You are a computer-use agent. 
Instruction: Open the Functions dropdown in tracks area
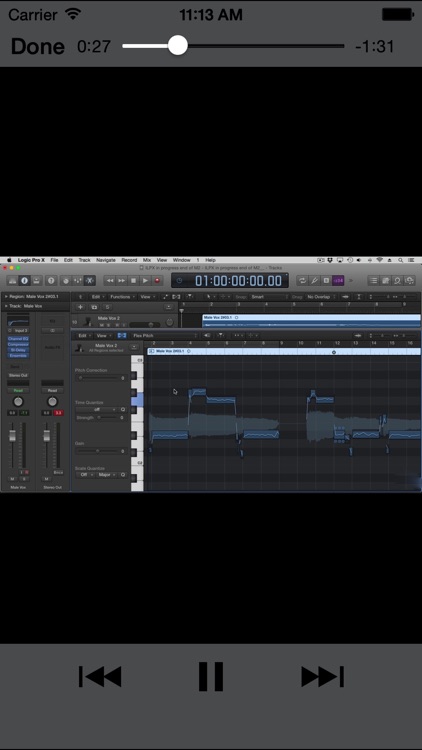(121, 297)
